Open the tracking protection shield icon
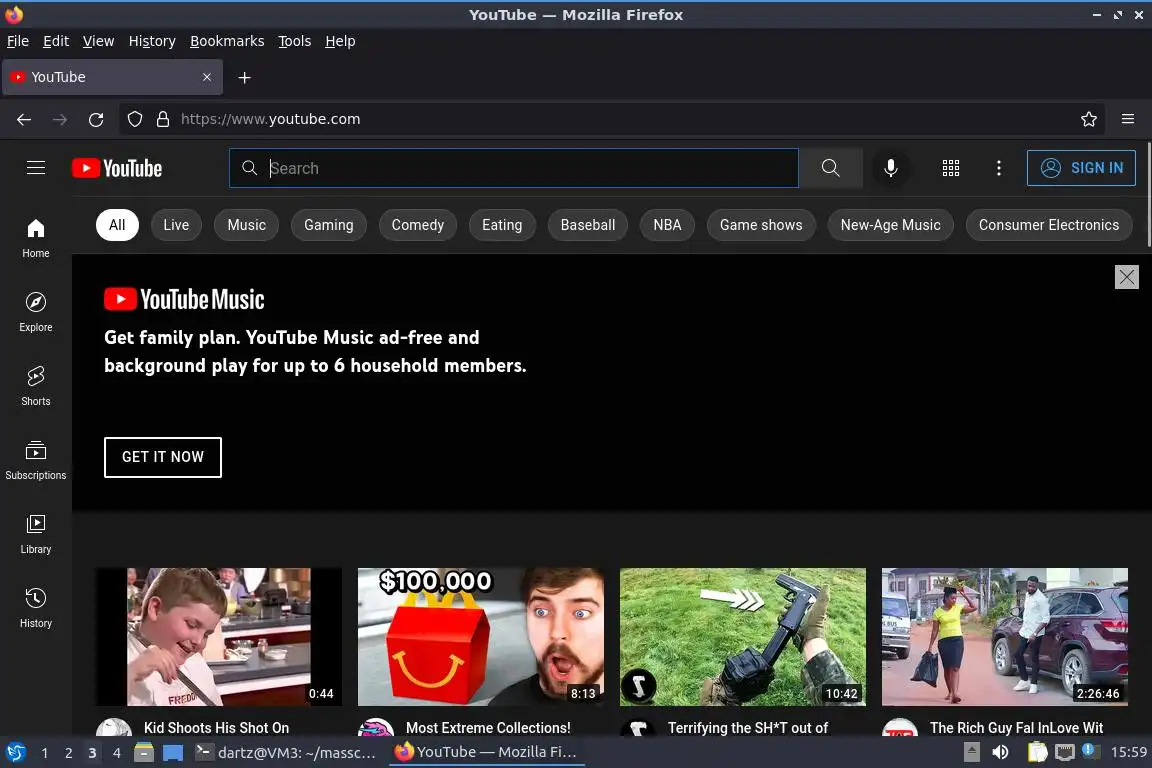The height and width of the screenshot is (768, 1152). click(x=134, y=119)
